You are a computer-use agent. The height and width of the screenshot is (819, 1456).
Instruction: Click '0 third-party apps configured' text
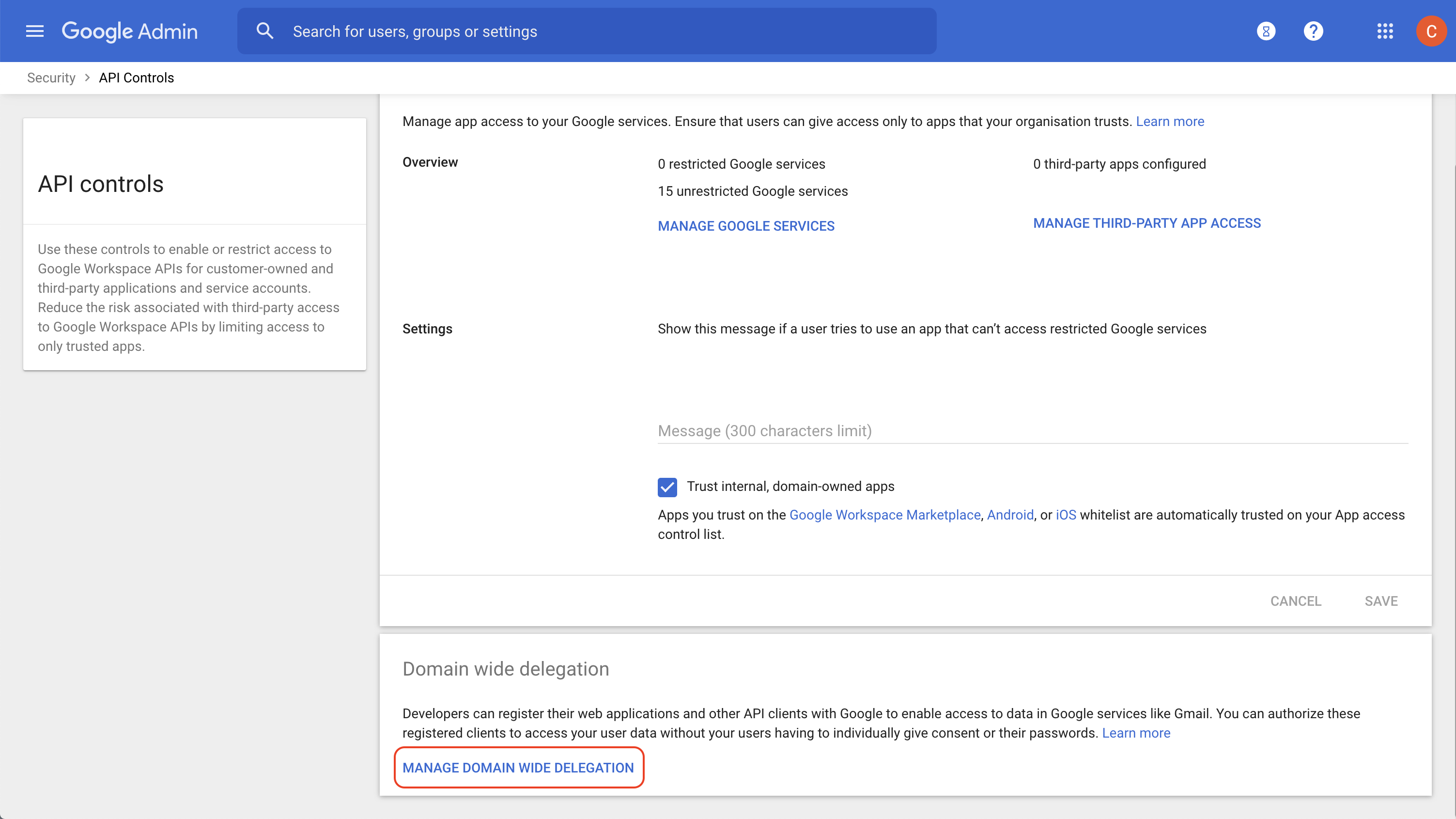point(1120,164)
